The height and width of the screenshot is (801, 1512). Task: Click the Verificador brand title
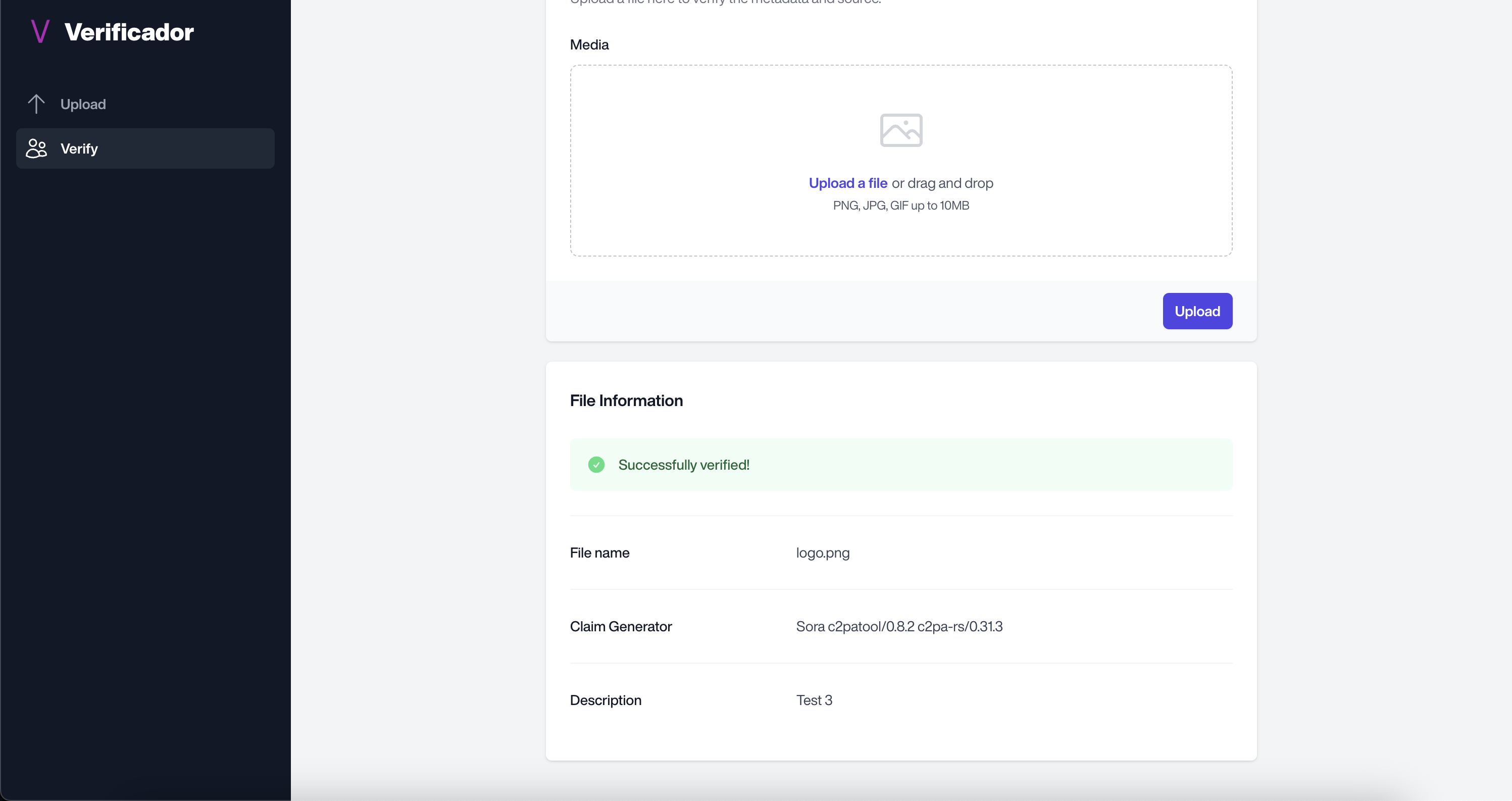pyautogui.click(x=129, y=32)
